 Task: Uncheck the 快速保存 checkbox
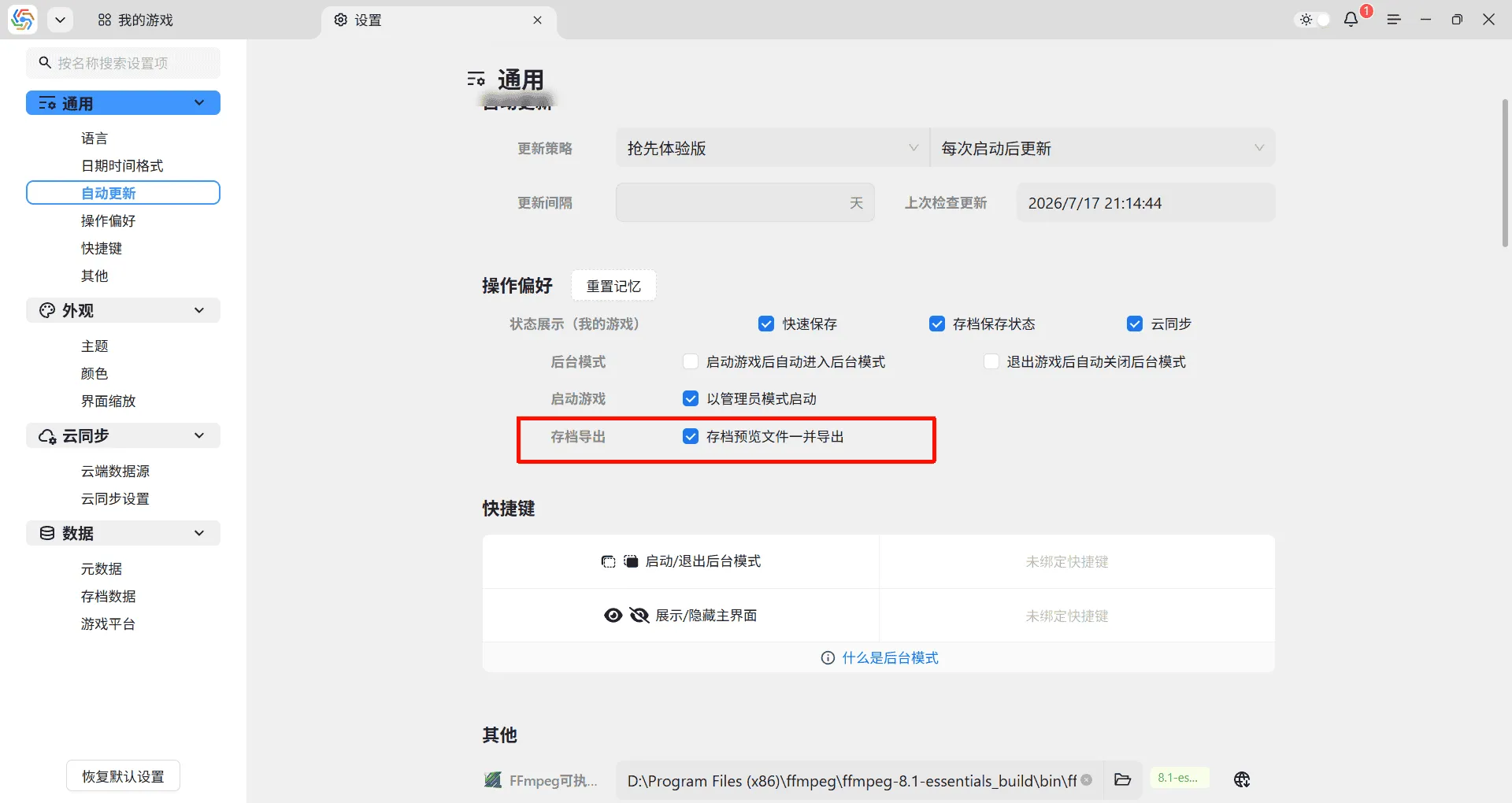766,324
